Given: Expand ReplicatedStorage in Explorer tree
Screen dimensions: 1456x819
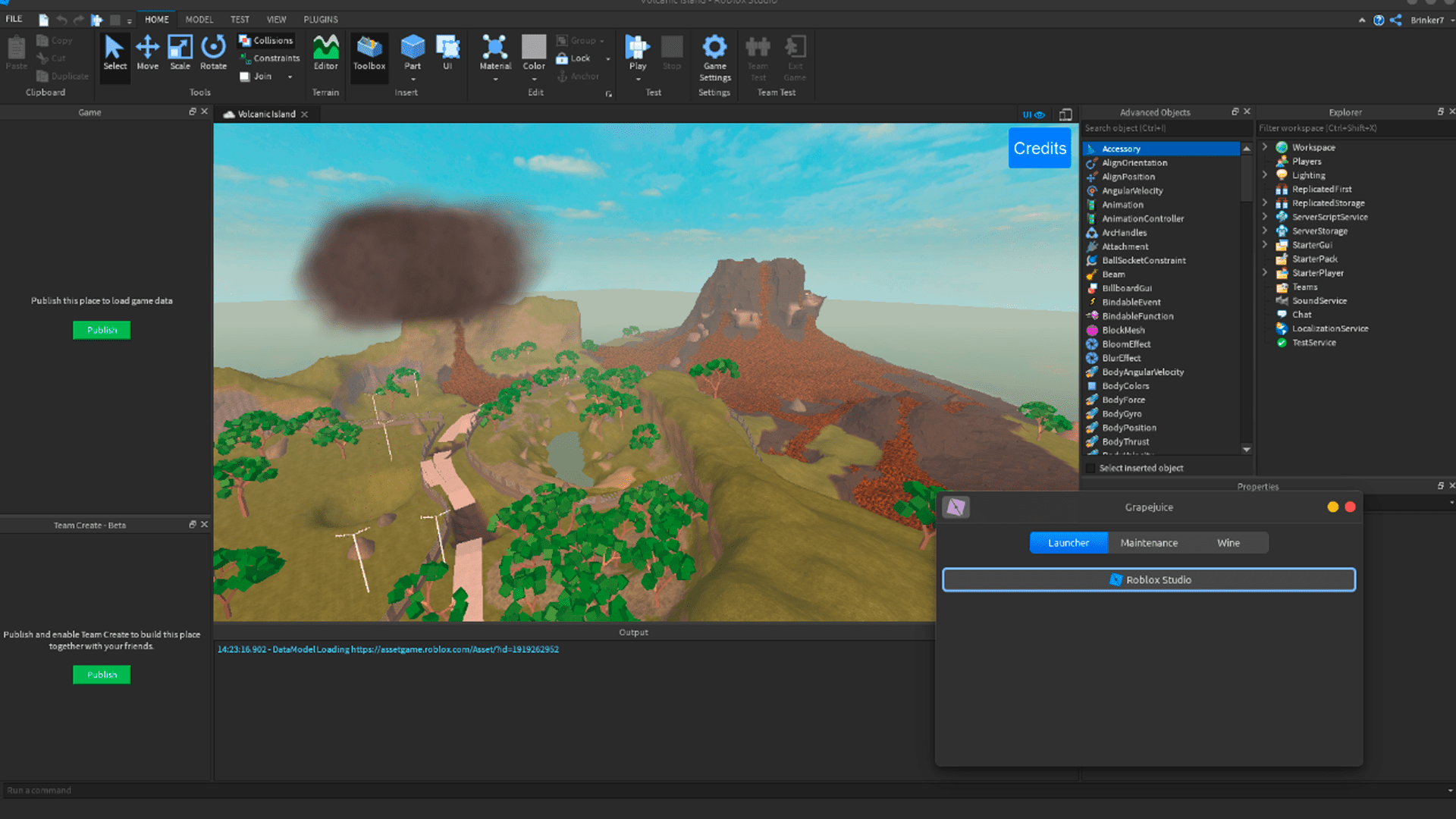Looking at the screenshot, I should (x=1266, y=203).
